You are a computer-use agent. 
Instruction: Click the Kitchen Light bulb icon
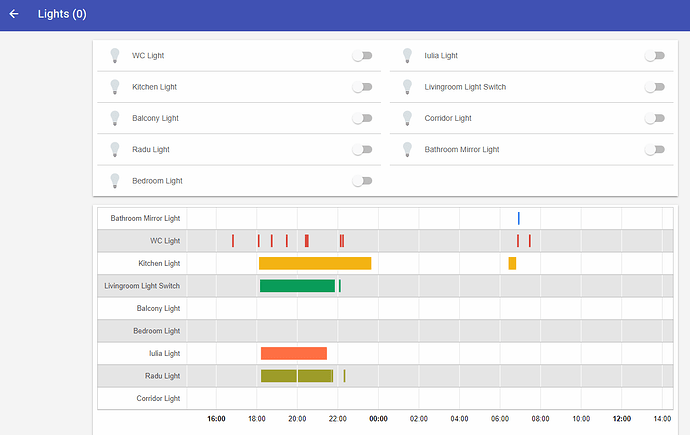coord(114,87)
